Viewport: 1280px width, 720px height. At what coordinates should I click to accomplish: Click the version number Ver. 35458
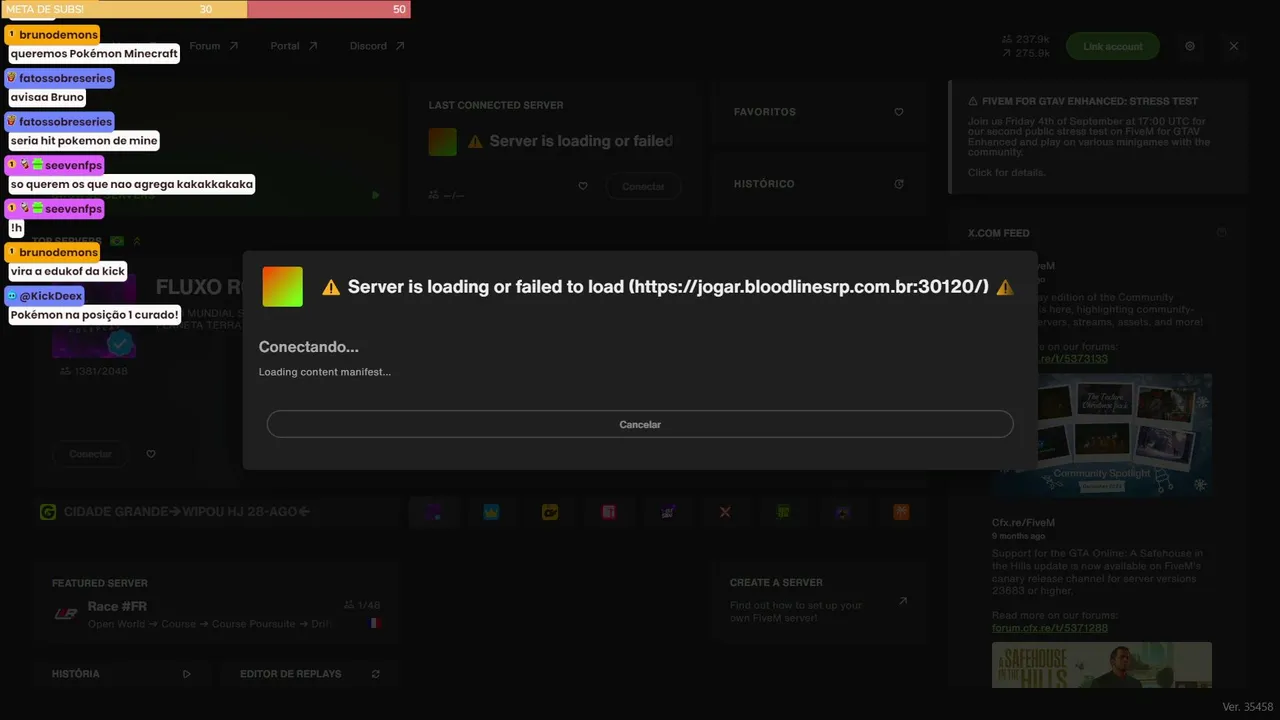click(x=1248, y=707)
